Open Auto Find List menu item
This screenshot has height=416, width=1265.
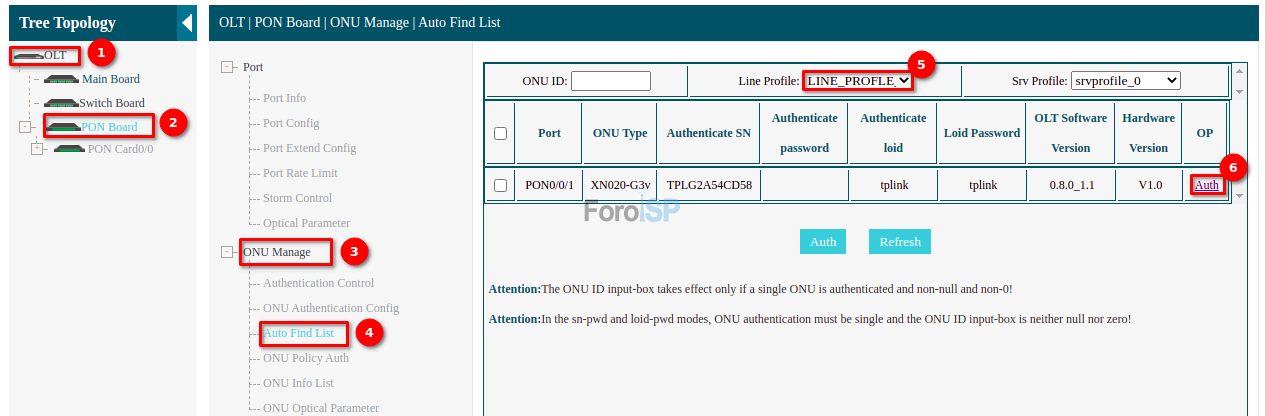(298, 333)
